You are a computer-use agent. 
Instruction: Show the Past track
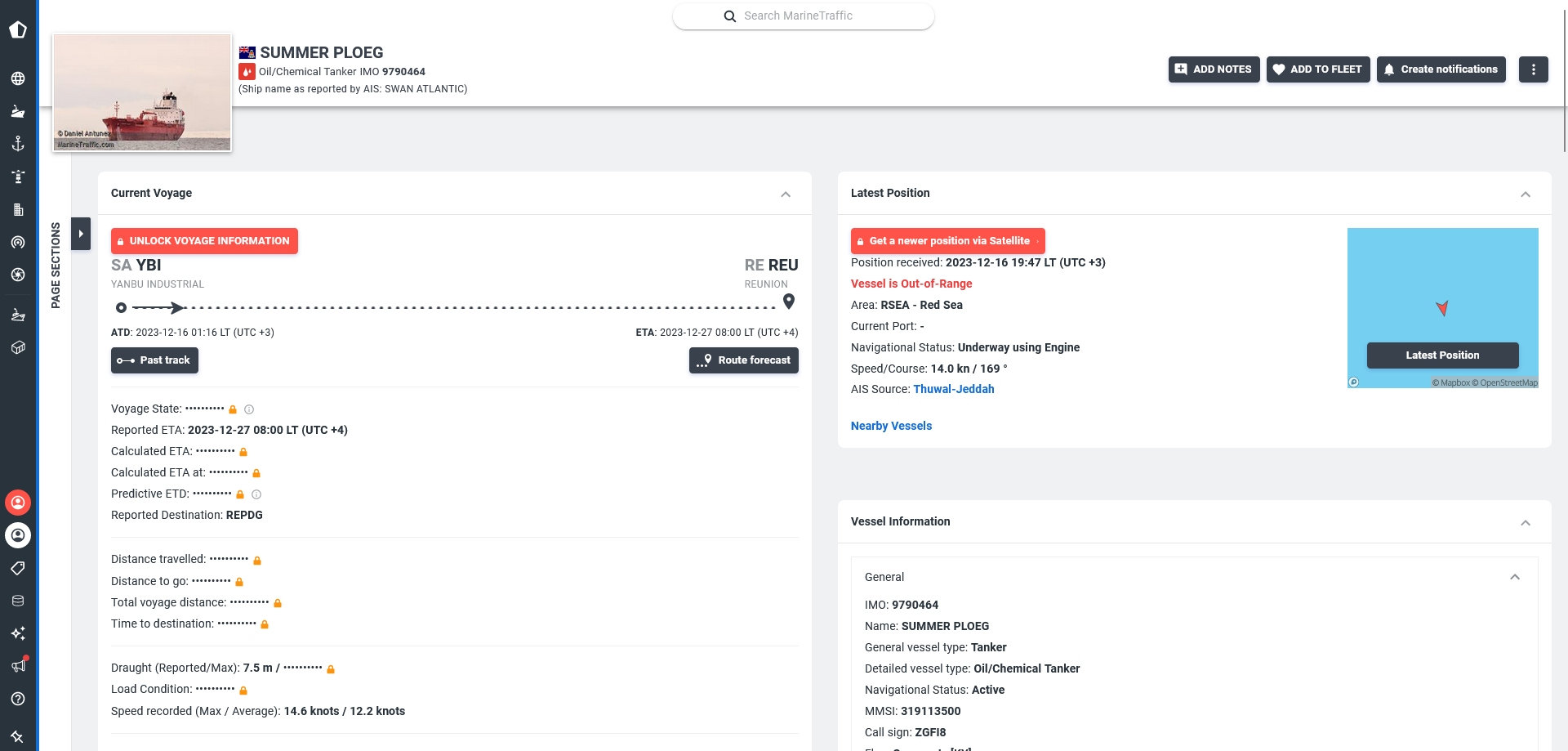click(154, 360)
